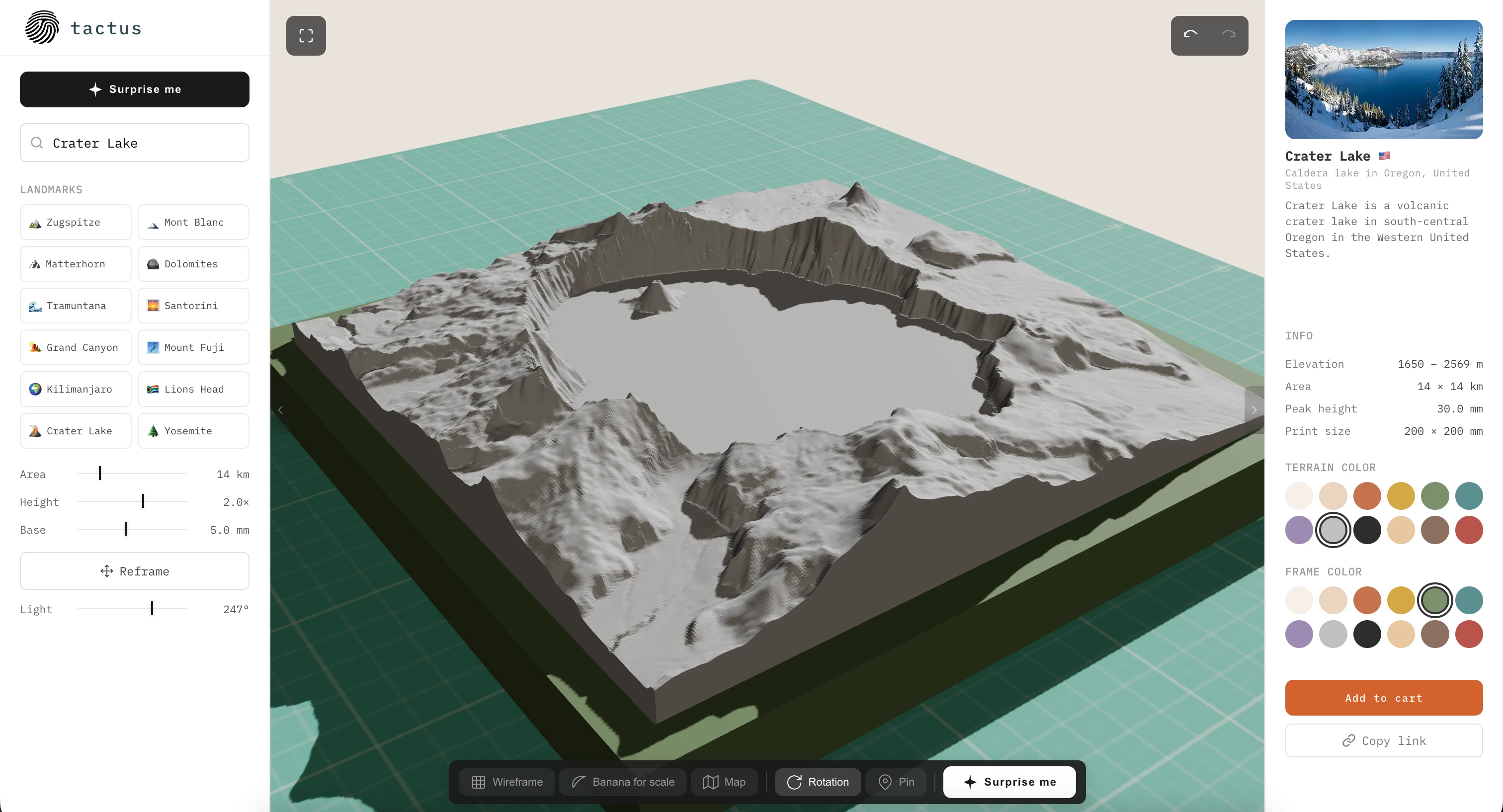Image resolution: width=1503 pixels, height=812 pixels.
Task: Click the tactus fingerprint logo
Action: coord(42,27)
